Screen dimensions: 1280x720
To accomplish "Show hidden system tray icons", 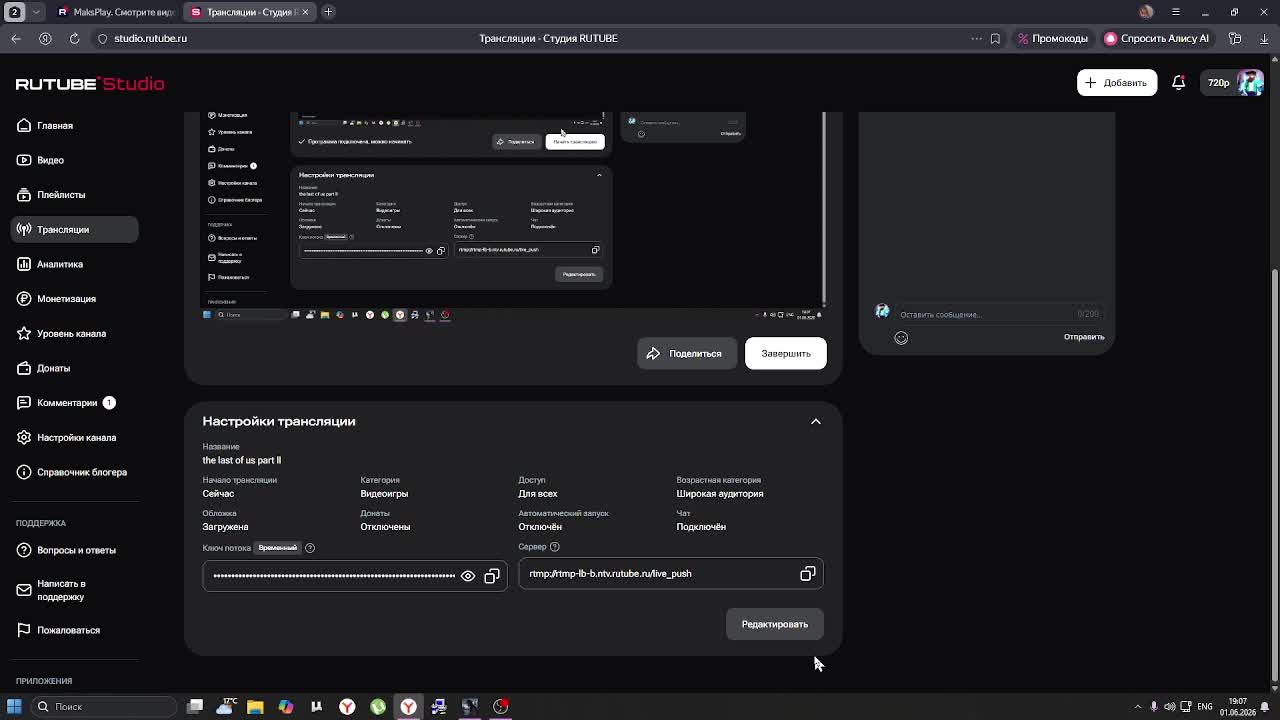I will pyautogui.click(x=1137, y=706).
